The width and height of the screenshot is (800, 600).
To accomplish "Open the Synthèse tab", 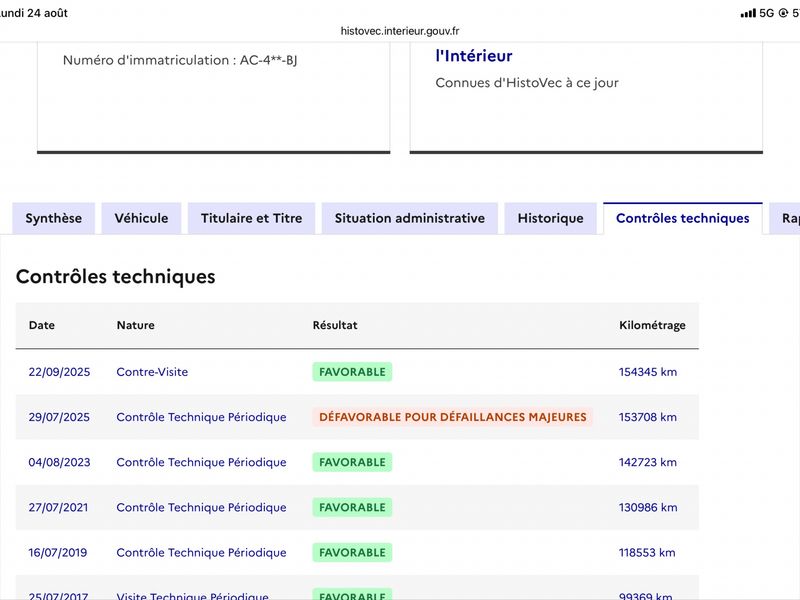I will pyautogui.click(x=54, y=218).
